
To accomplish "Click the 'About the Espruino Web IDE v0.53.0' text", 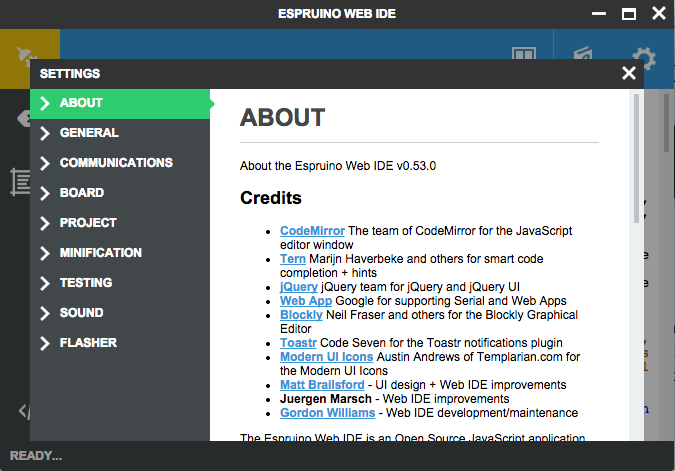I will click(x=338, y=166).
